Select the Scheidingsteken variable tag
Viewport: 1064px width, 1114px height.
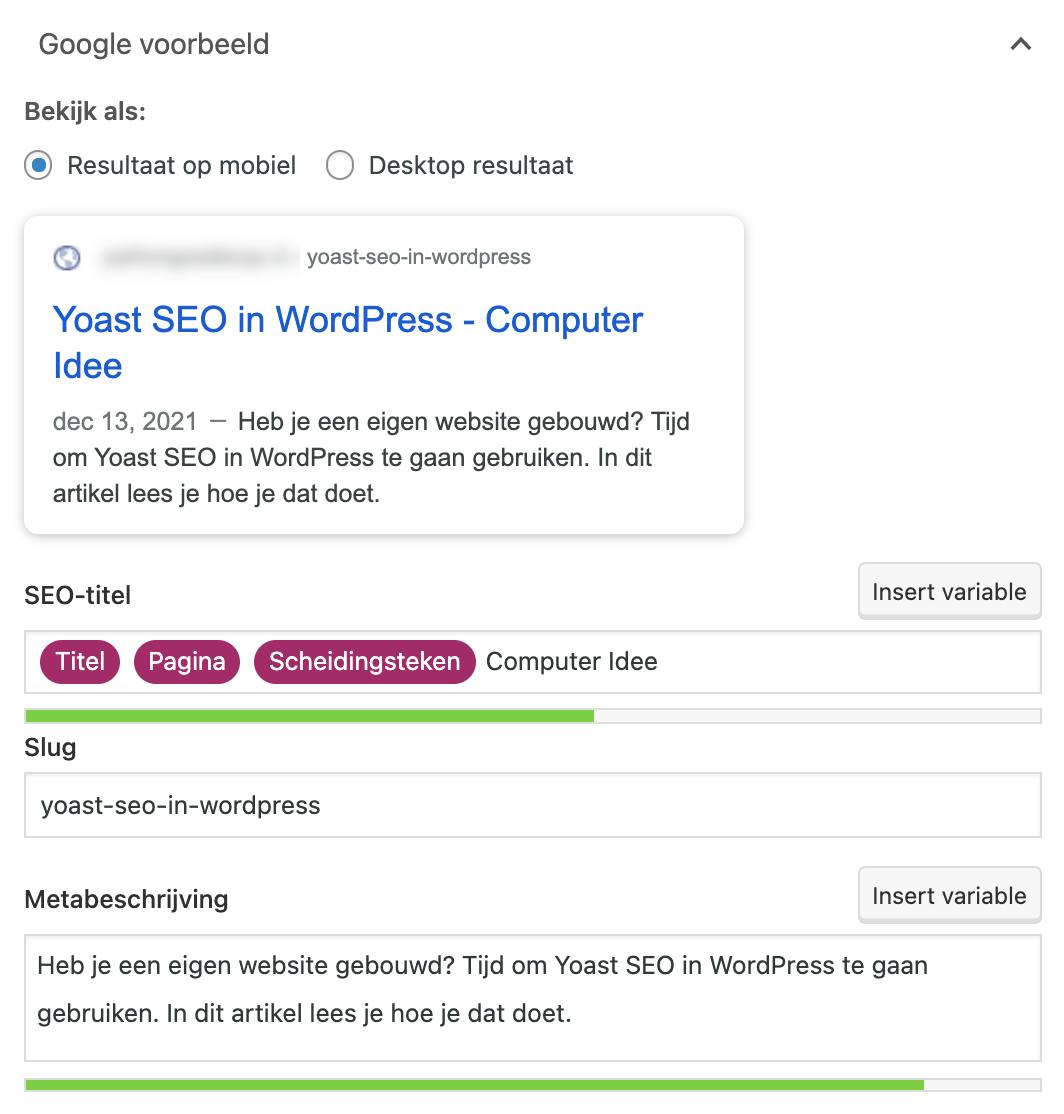coord(364,662)
